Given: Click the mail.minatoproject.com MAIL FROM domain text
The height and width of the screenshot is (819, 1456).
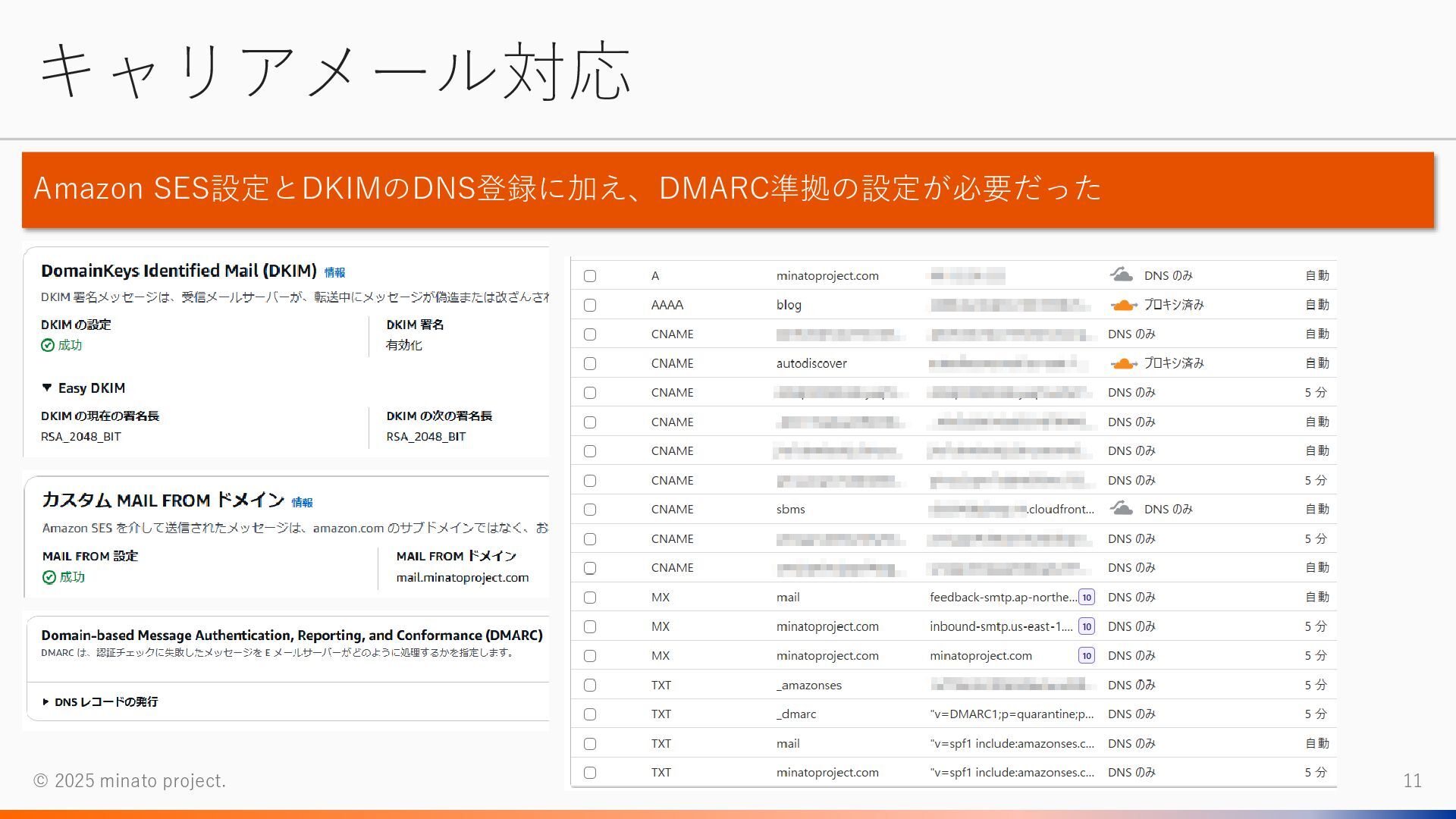Looking at the screenshot, I should tap(462, 578).
